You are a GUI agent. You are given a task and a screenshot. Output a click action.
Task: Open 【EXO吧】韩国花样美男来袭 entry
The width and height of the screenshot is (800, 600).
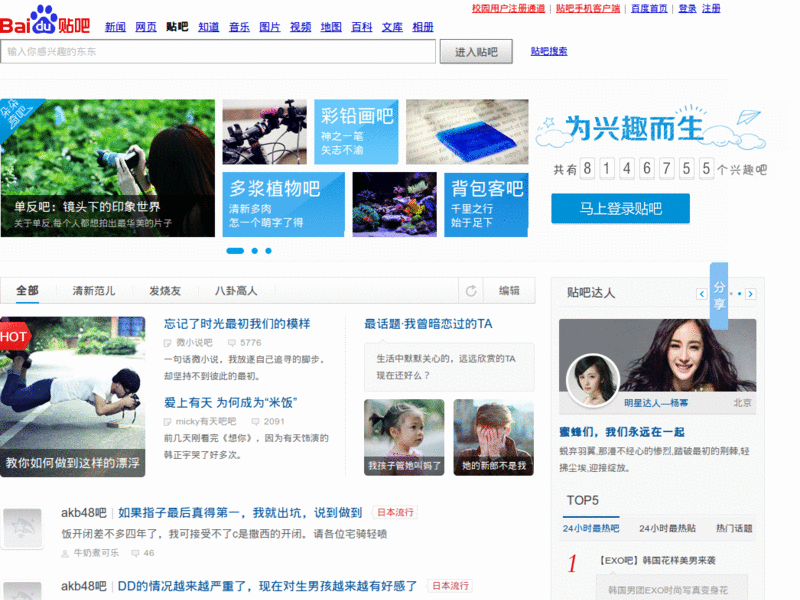click(658, 560)
